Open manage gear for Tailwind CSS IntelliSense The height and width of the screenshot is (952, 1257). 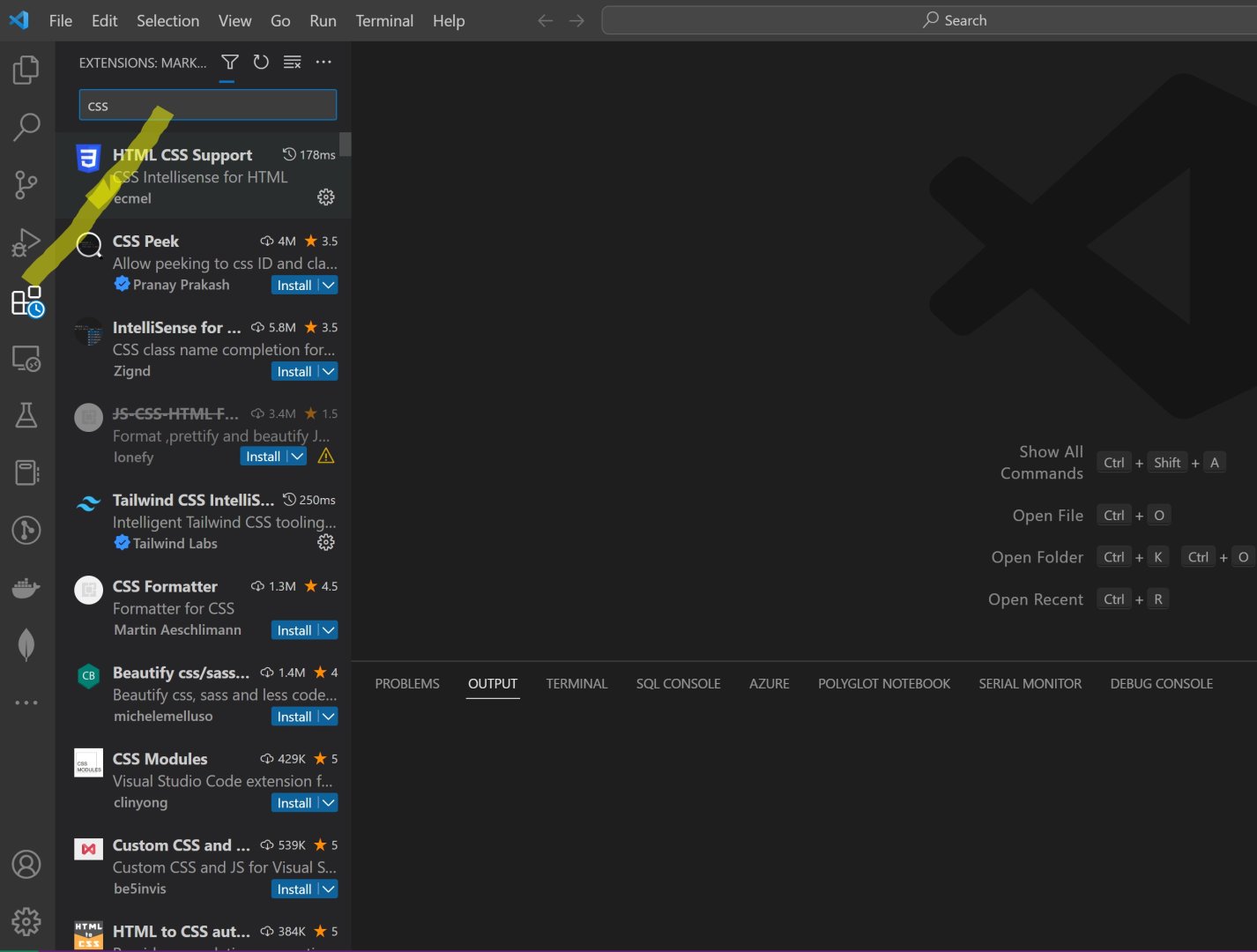click(326, 543)
